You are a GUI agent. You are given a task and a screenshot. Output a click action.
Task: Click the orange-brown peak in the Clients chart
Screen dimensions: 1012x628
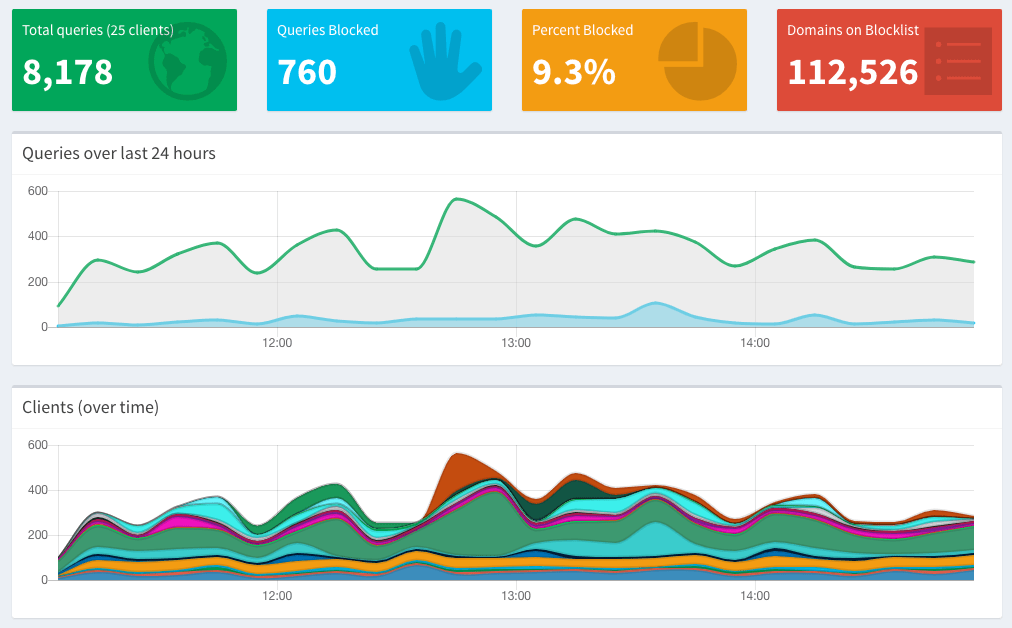(458, 465)
